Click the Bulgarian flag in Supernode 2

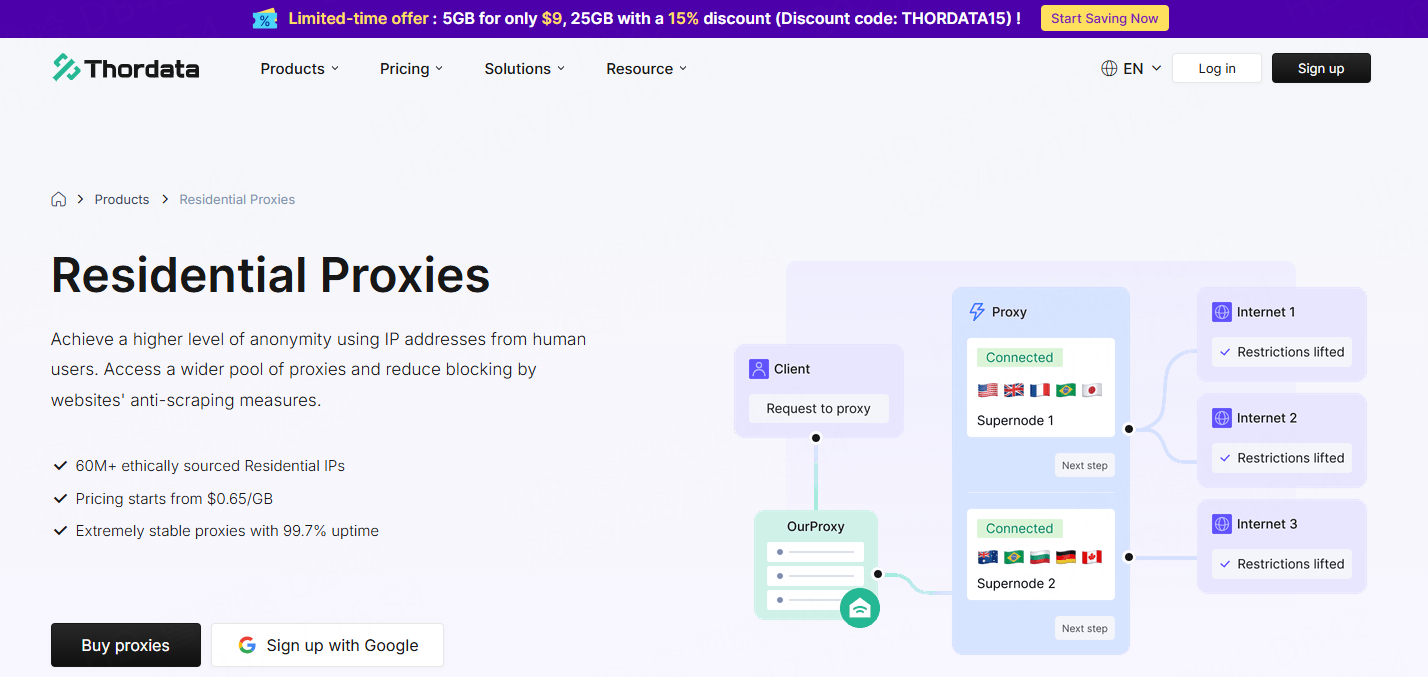click(1040, 557)
